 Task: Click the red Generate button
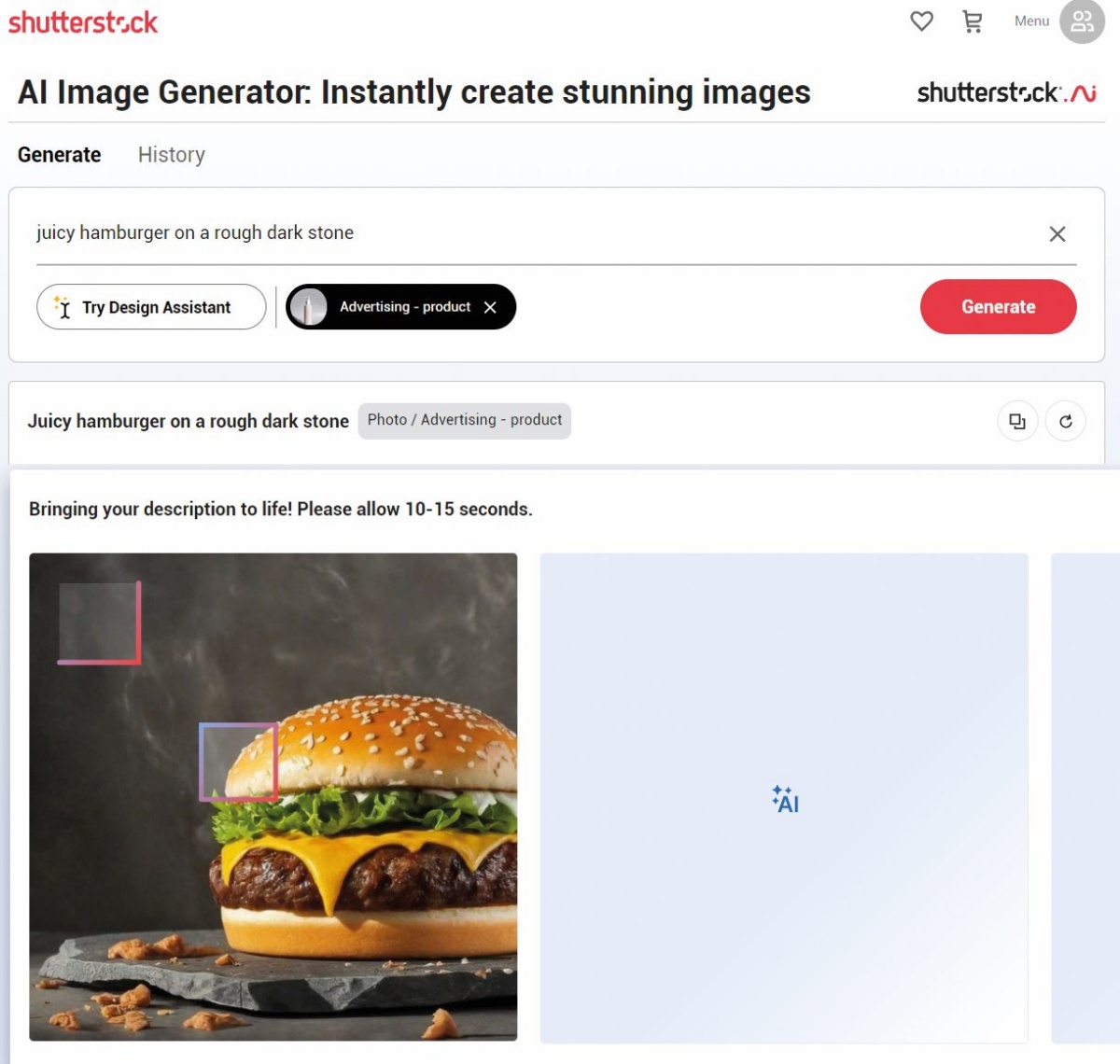pos(998,306)
